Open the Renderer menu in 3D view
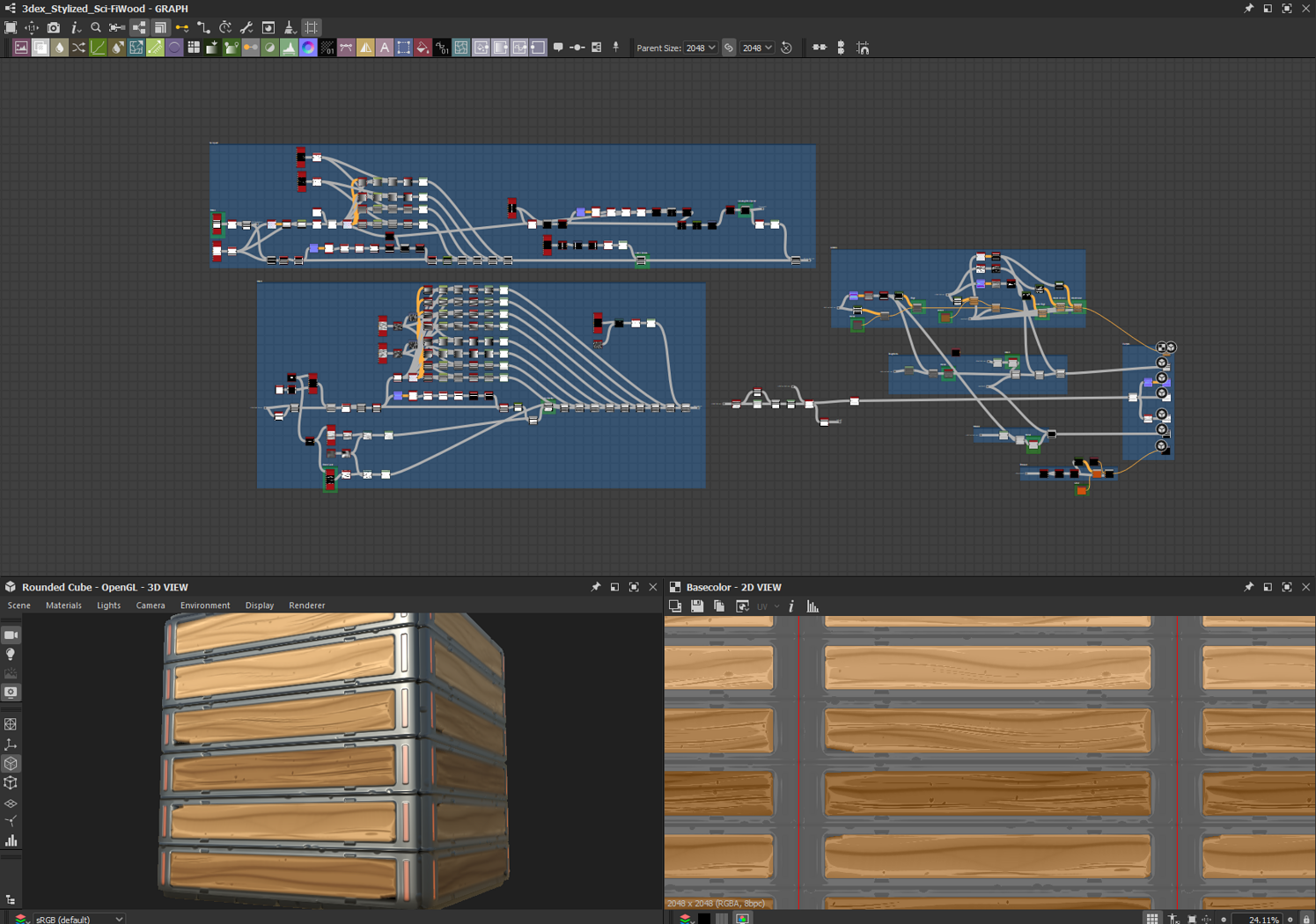 pos(306,605)
